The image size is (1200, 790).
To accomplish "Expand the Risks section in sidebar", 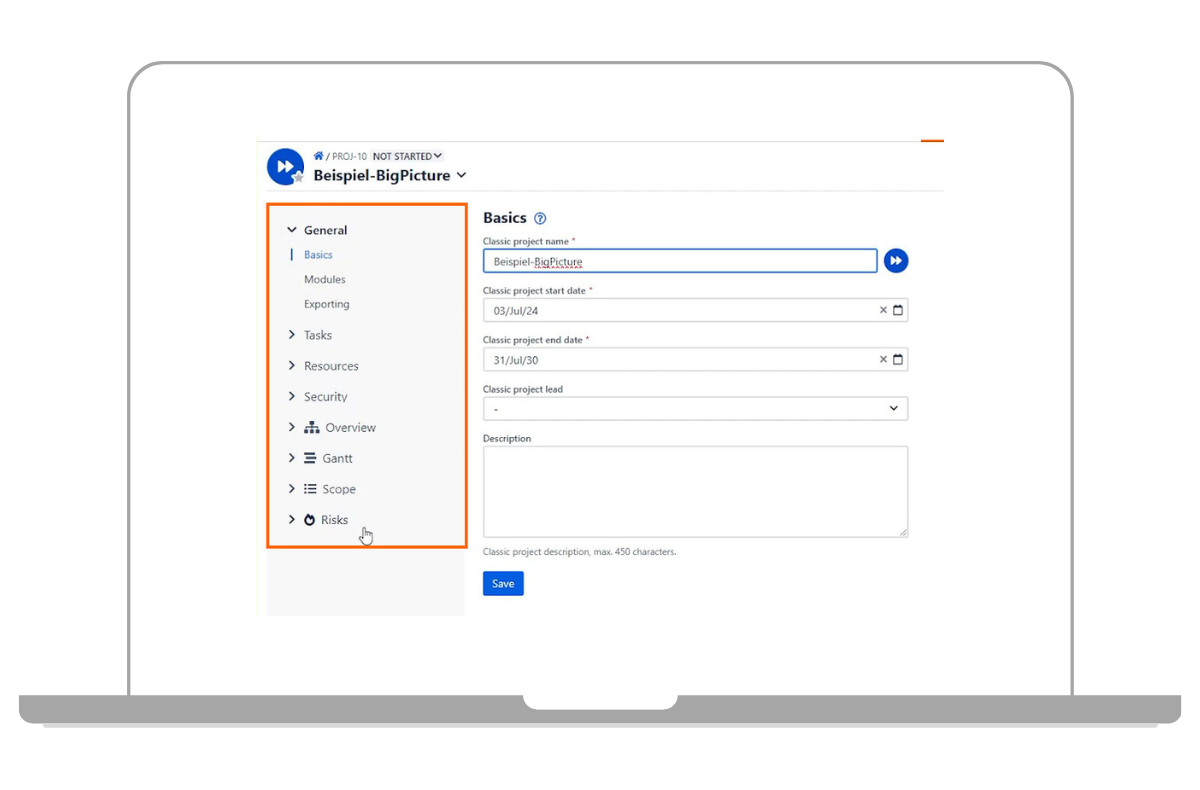I will click(292, 520).
